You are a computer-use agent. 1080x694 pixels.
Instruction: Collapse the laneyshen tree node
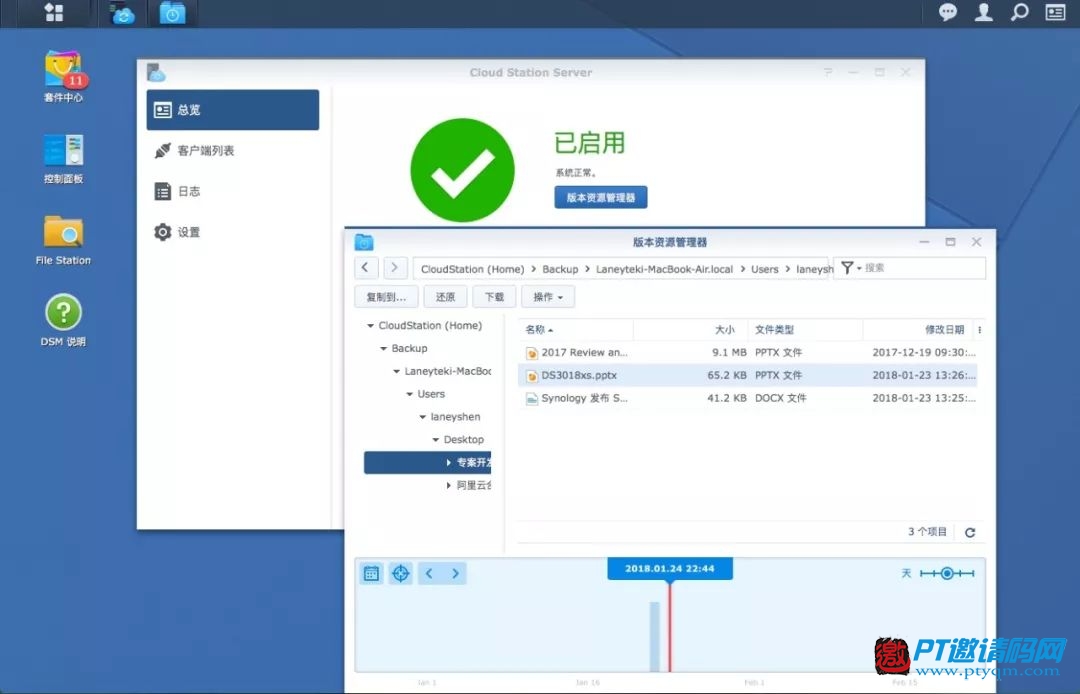[x=422, y=417]
